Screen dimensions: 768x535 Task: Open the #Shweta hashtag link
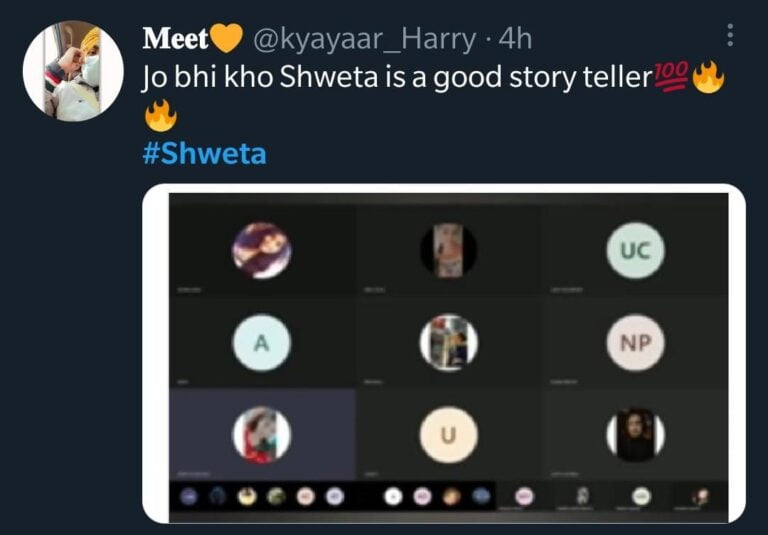pos(205,154)
